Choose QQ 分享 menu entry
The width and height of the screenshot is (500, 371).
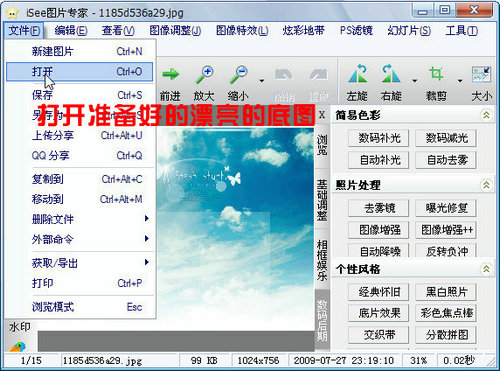[80, 155]
